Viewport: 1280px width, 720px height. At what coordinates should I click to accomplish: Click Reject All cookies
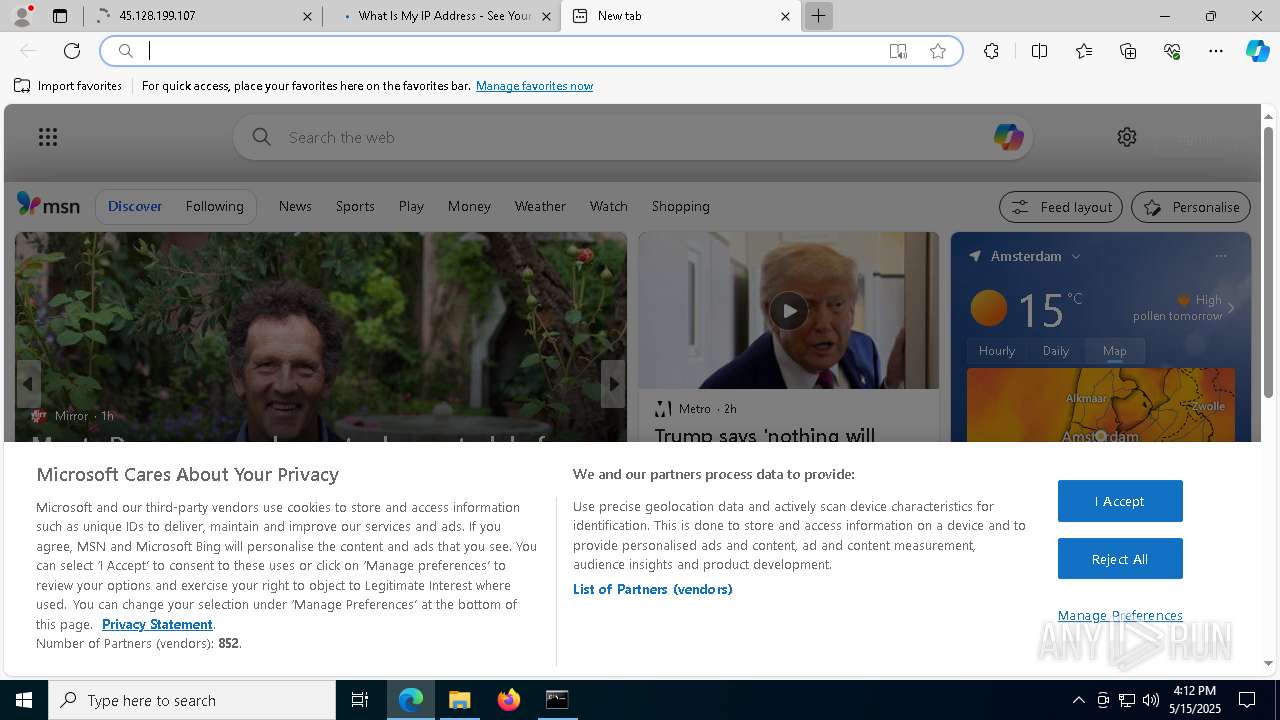point(1120,559)
